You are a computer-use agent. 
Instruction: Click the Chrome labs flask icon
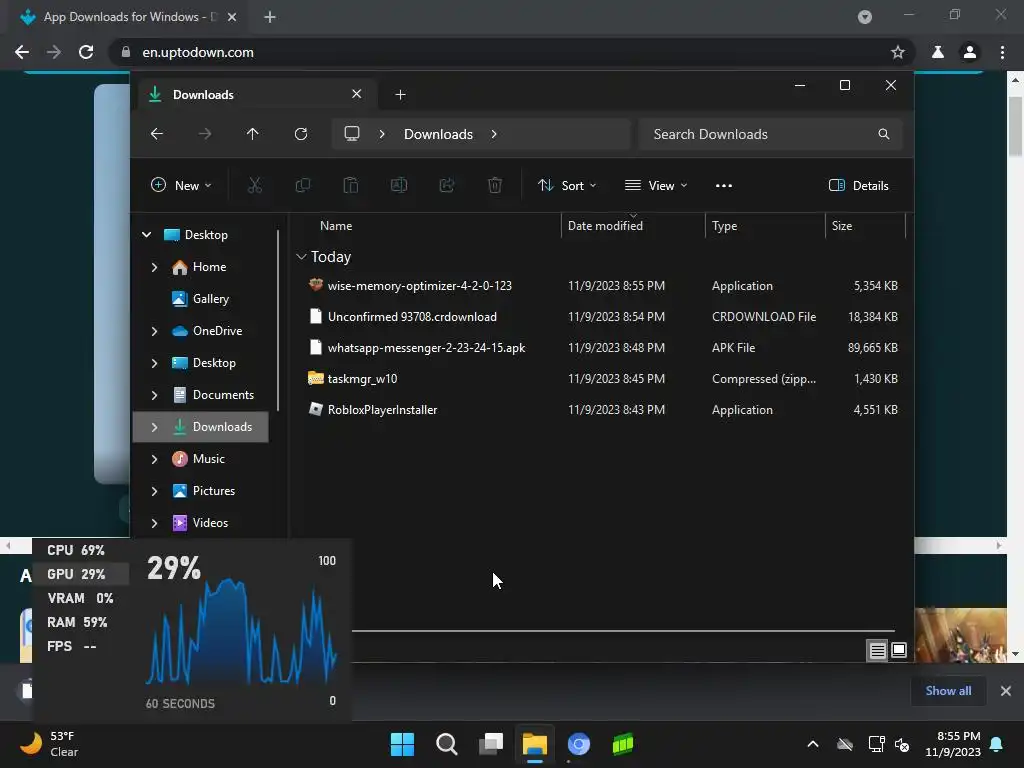click(x=938, y=52)
